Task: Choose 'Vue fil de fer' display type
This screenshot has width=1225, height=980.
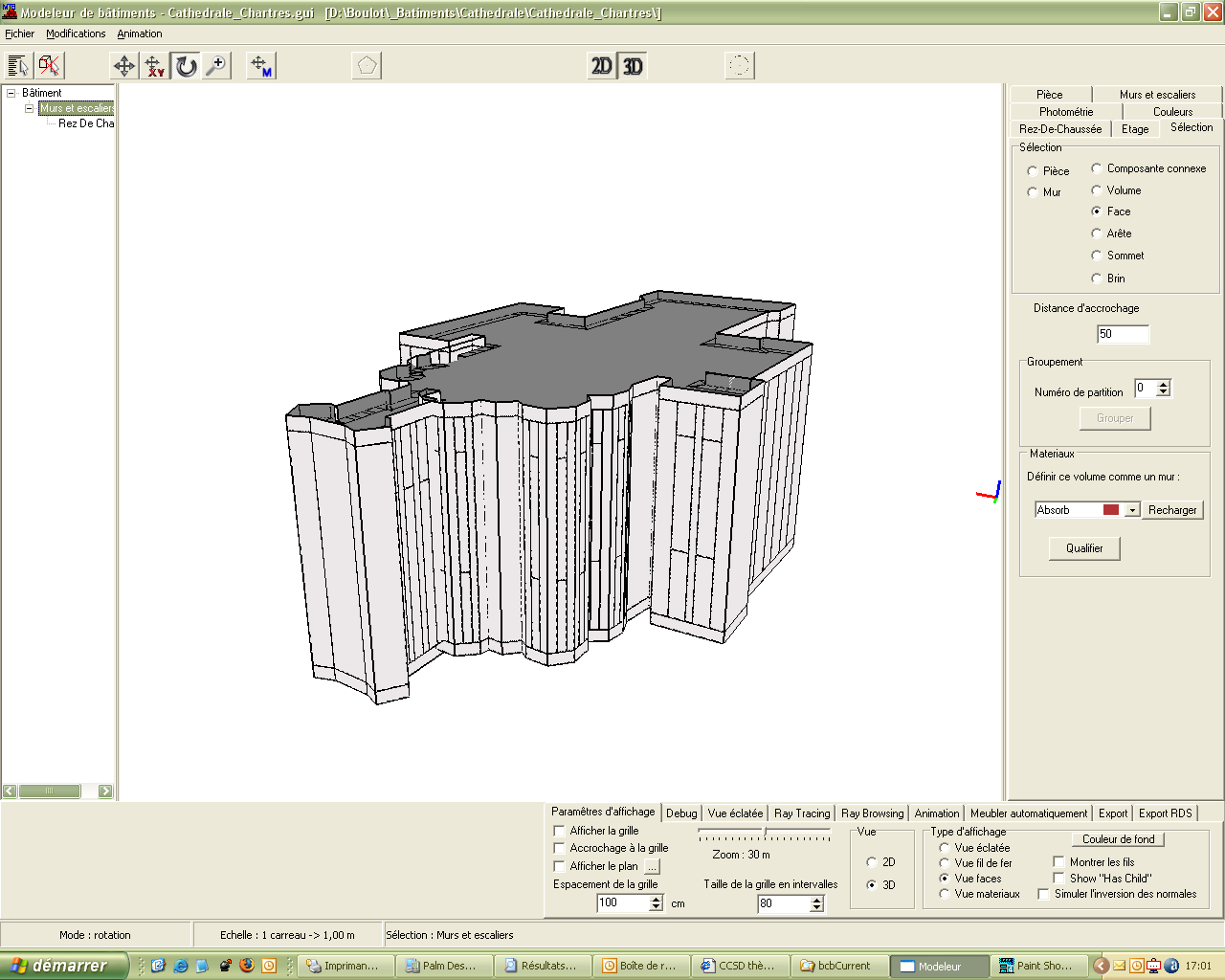Action: 945,863
